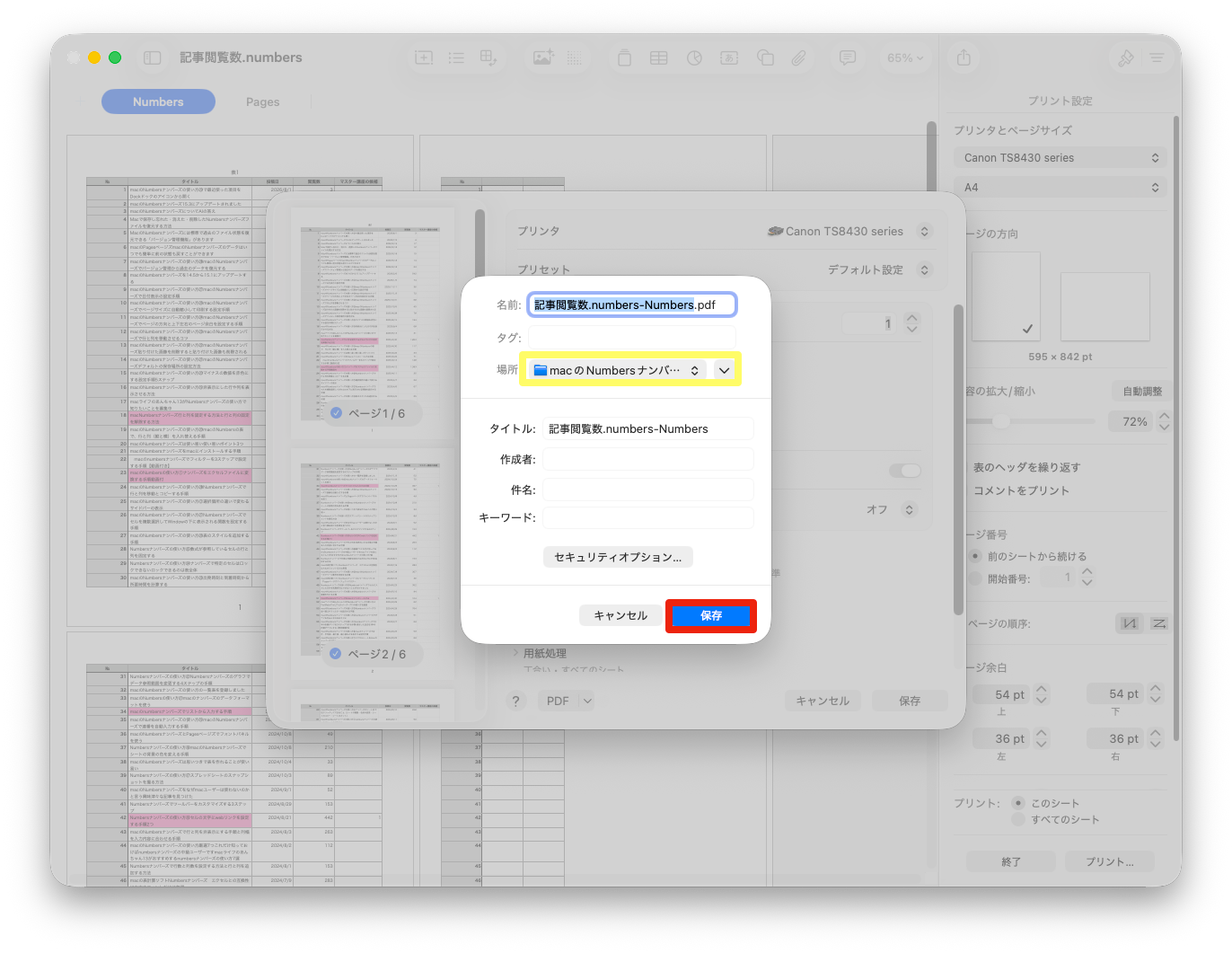Select the 開始番号 radio button
Viewport: 1232px width, 953px height.
tap(975, 578)
